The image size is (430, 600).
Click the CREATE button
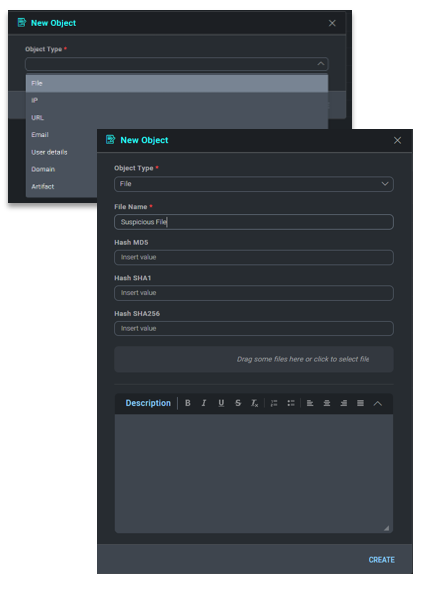click(x=381, y=560)
